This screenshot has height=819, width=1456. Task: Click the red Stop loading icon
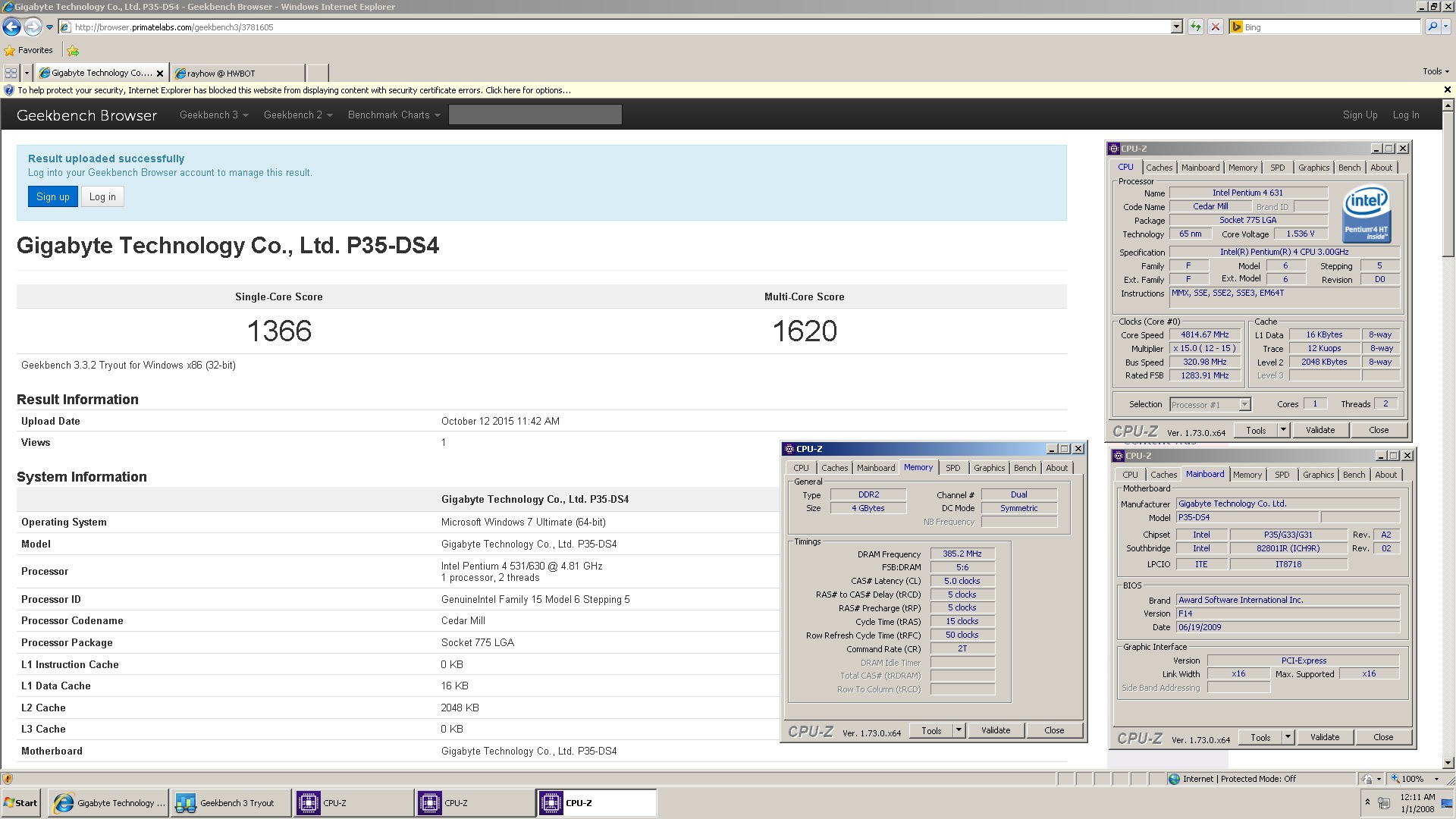click(1216, 27)
